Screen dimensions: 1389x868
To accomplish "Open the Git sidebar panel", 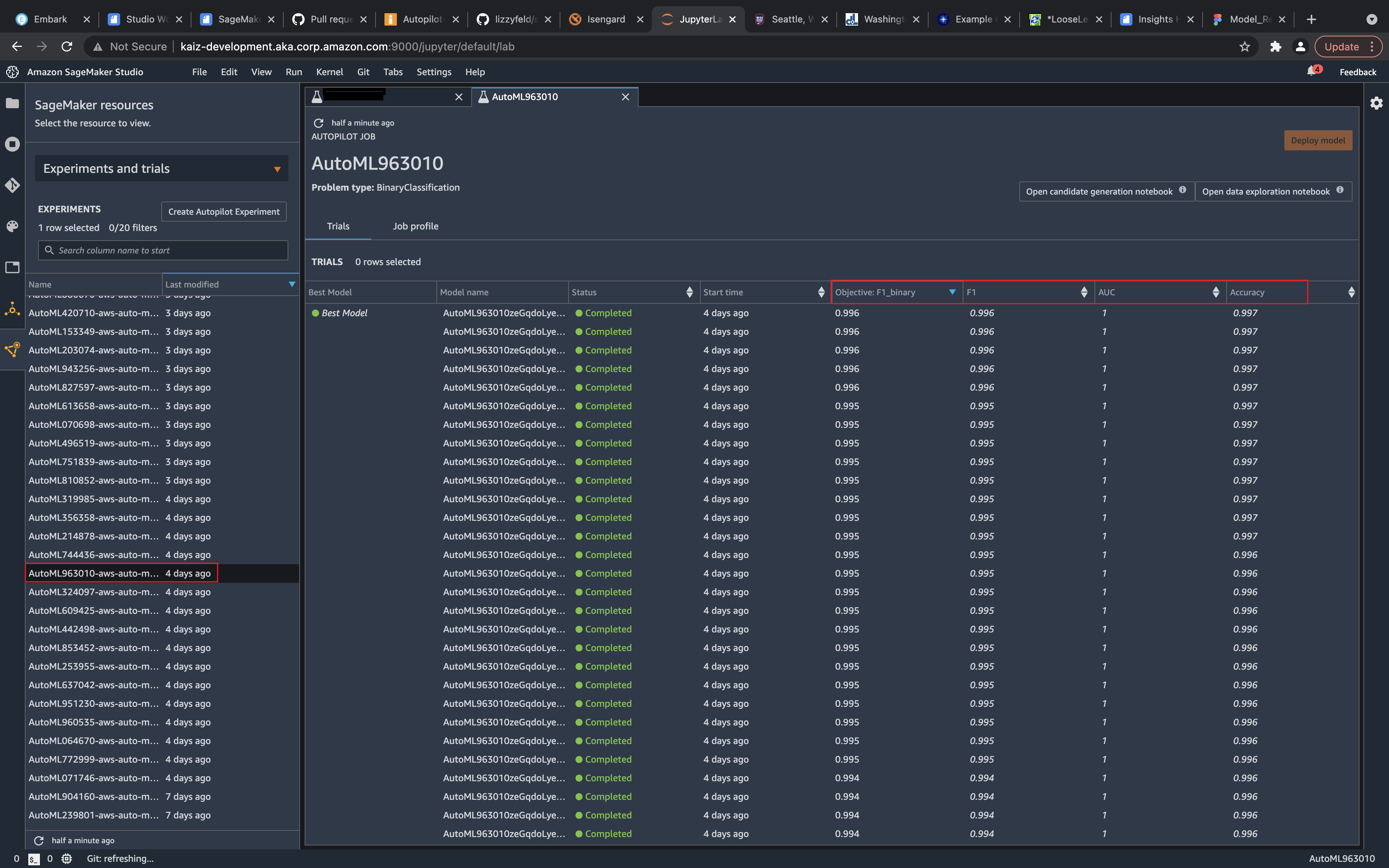I will pos(12,185).
